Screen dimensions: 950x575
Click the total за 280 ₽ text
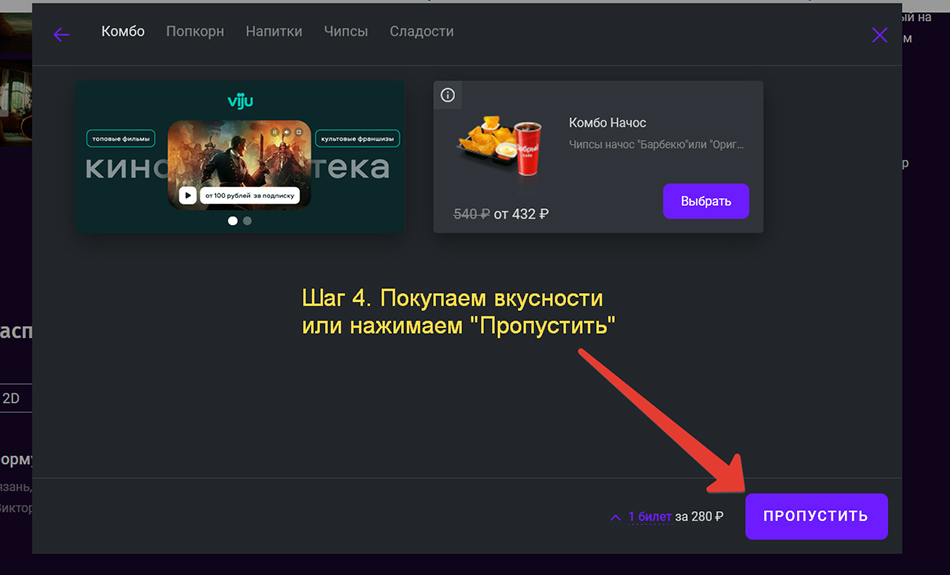(699, 517)
